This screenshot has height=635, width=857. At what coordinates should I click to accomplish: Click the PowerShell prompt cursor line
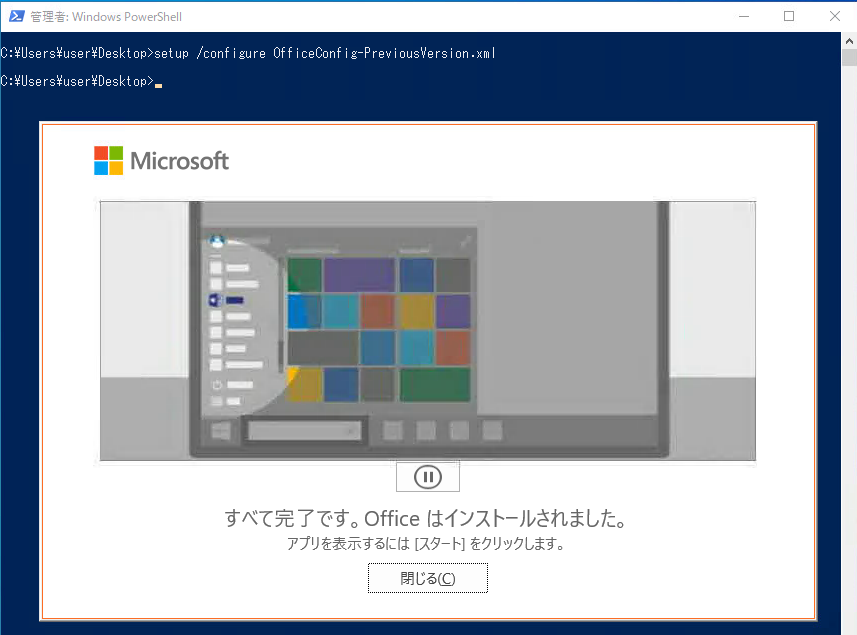coord(82,81)
